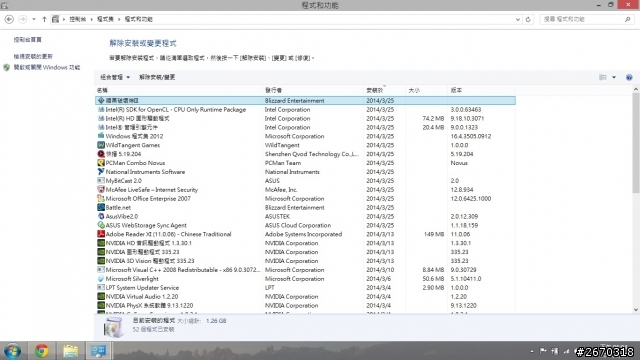Viewport: 640px width, 360px height.
Task: Select the Windows 程式集 2012 row
Action: point(305,136)
